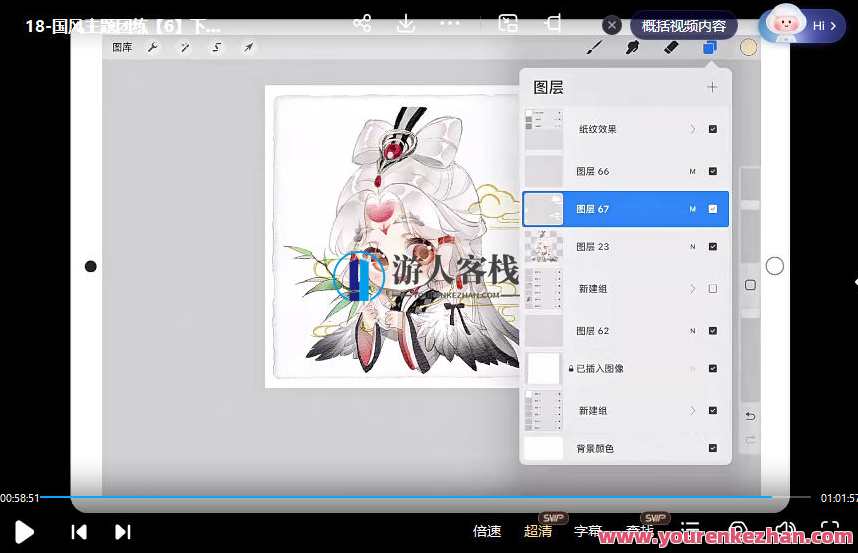858x553 pixels.
Task: Select the 图层 23 layer row
Action: tap(625, 247)
